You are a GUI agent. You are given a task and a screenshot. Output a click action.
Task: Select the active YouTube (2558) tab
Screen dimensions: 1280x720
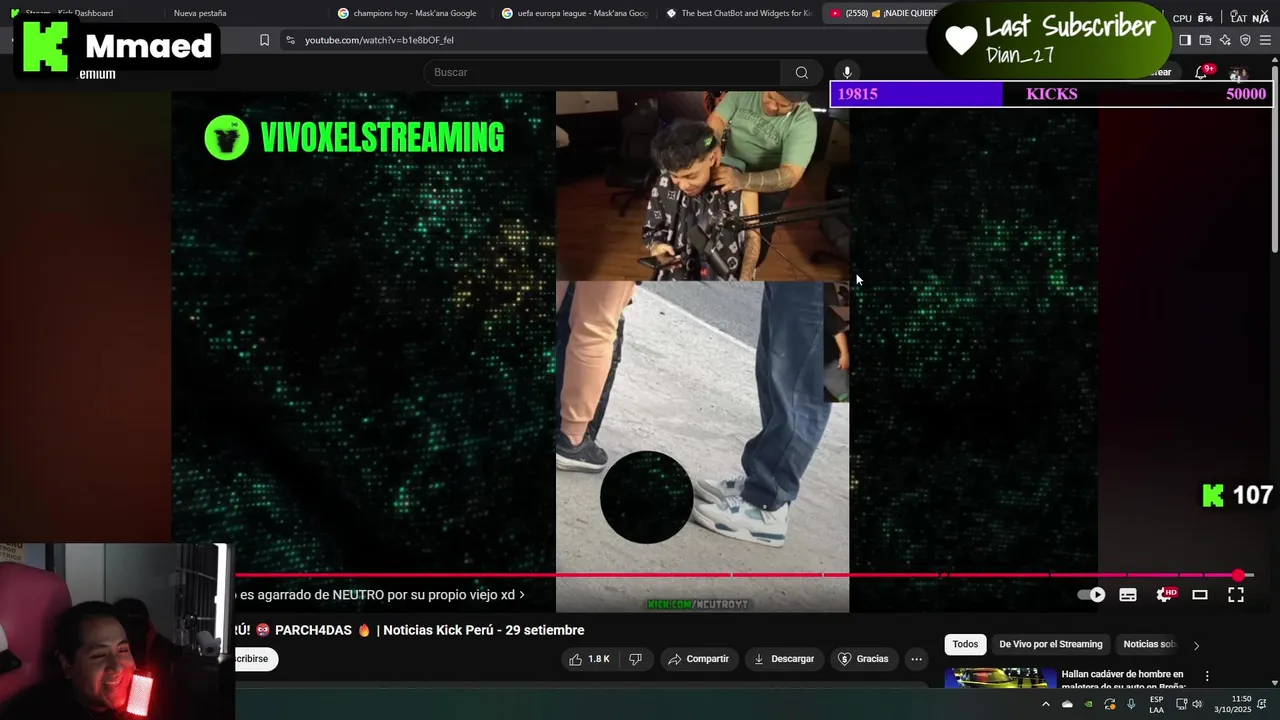882,13
